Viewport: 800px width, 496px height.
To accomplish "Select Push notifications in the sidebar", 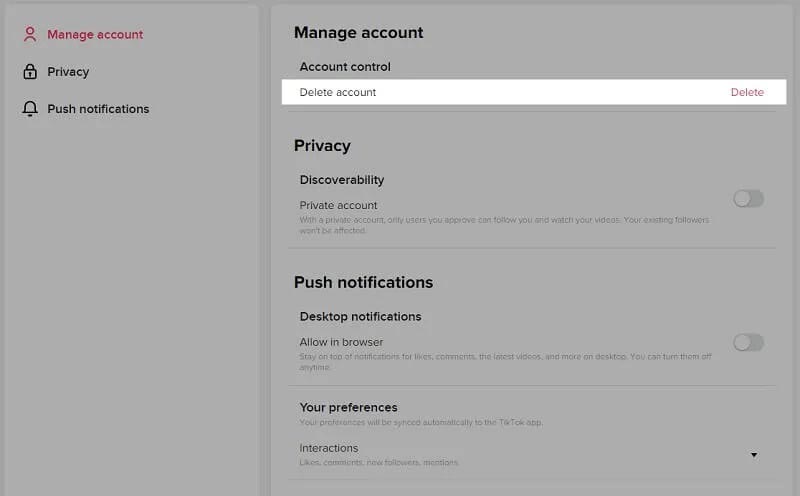I will click(98, 109).
